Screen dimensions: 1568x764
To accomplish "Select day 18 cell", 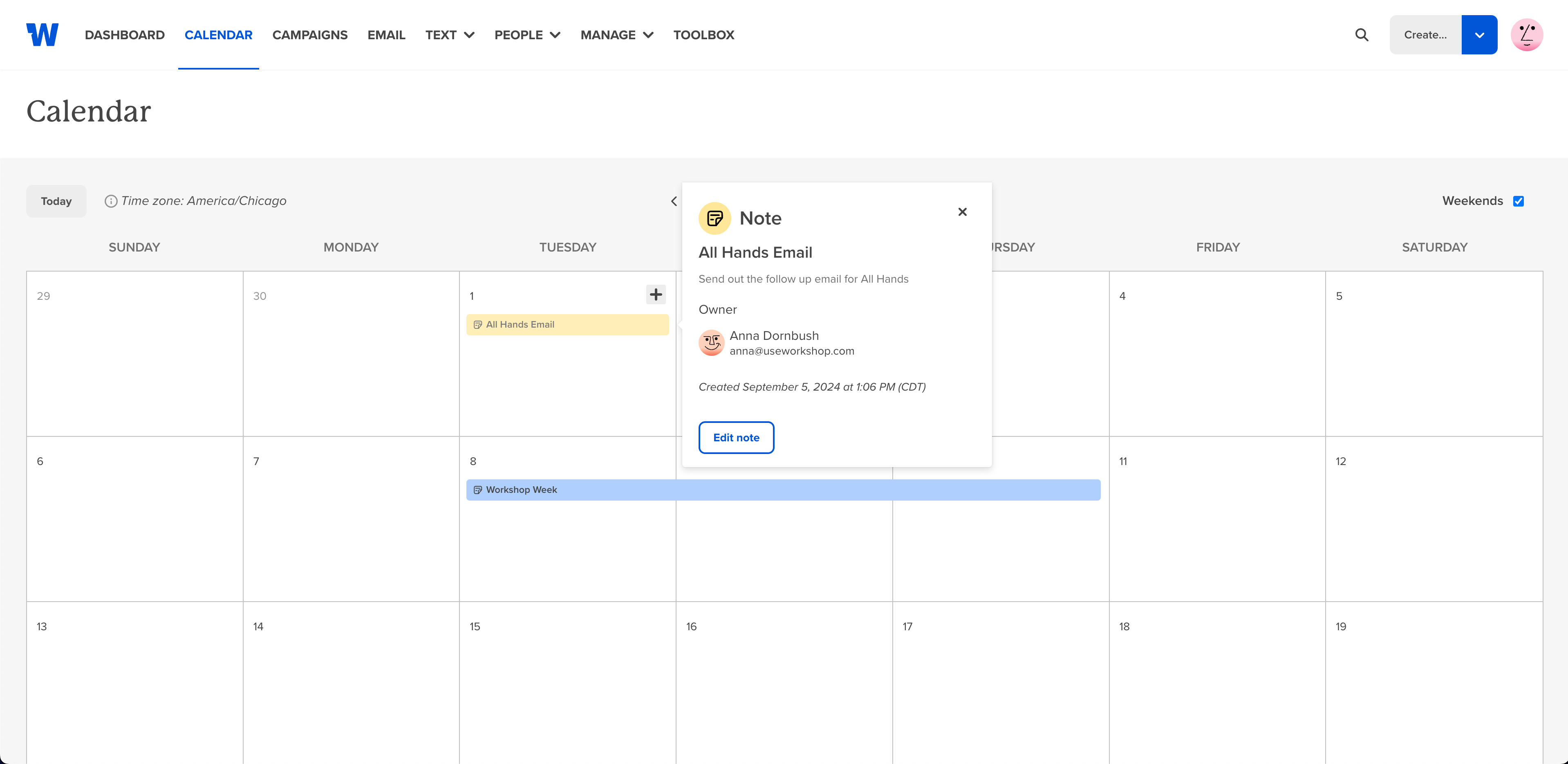I will pos(1217,682).
